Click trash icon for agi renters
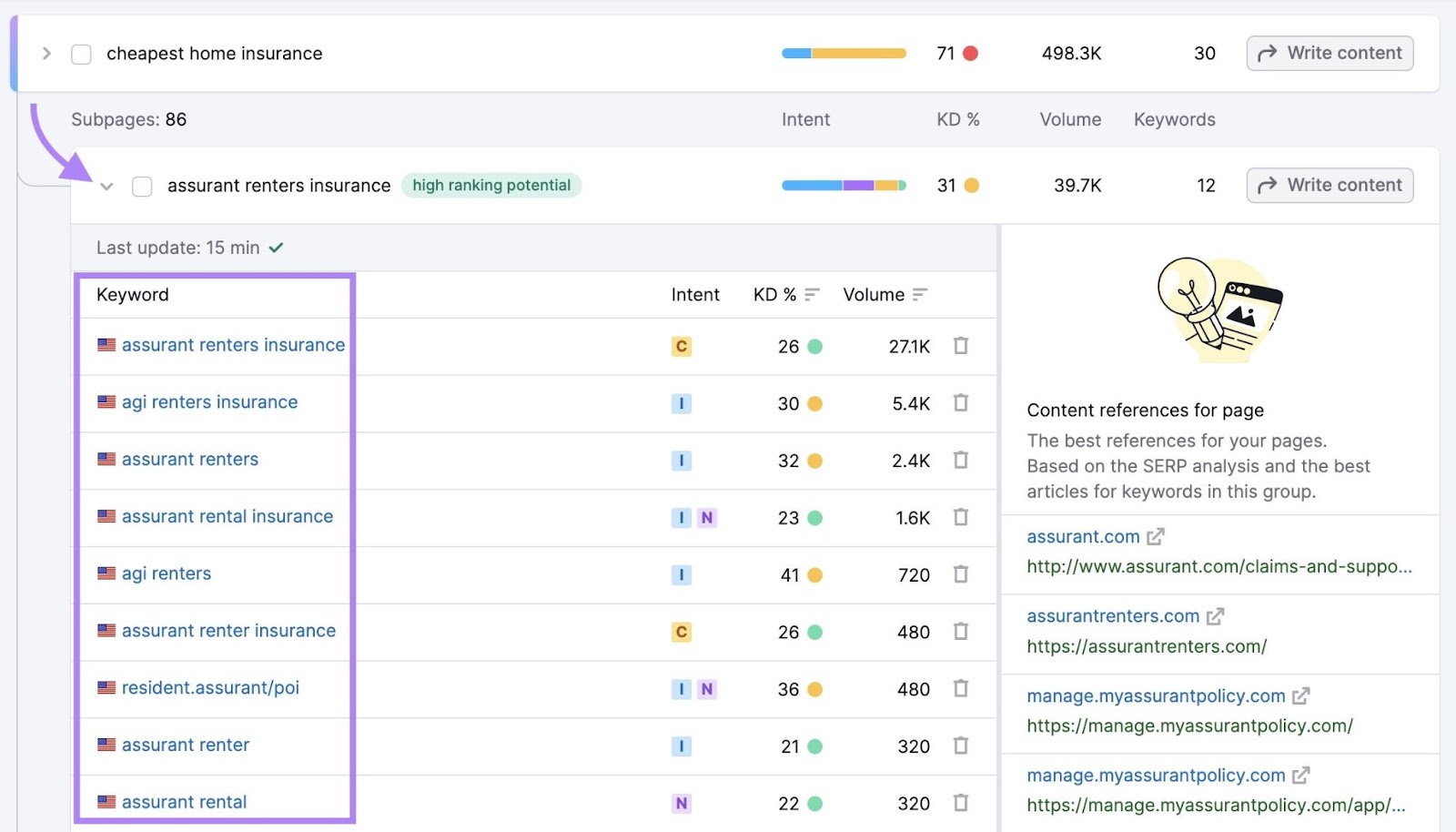1456x832 pixels. click(x=960, y=574)
